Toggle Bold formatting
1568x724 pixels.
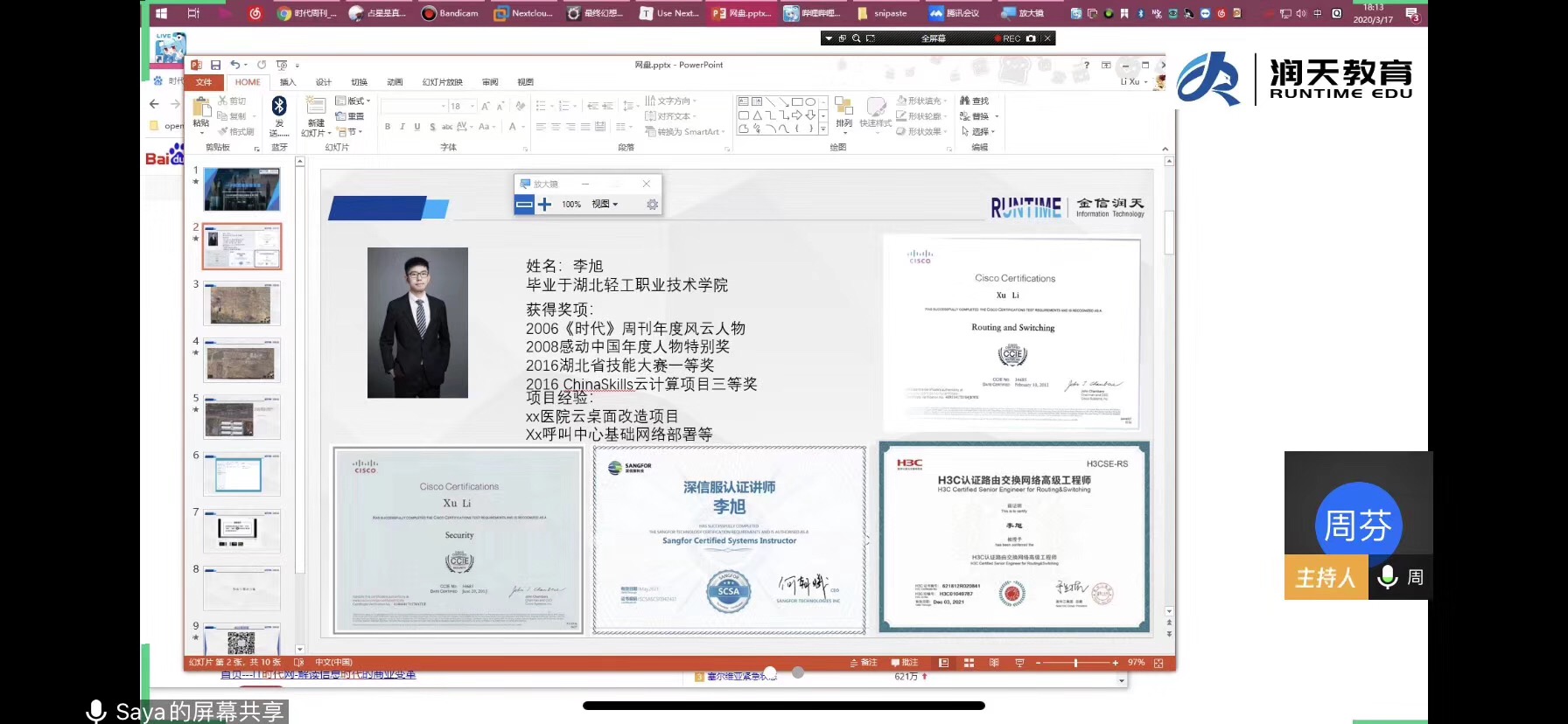388,128
